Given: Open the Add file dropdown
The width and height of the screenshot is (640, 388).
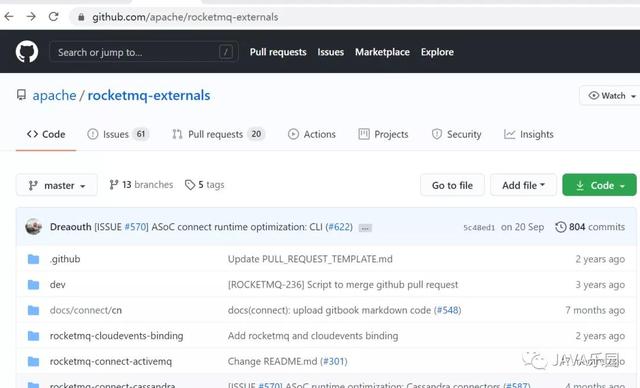Looking at the screenshot, I should [x=523, y=185].
